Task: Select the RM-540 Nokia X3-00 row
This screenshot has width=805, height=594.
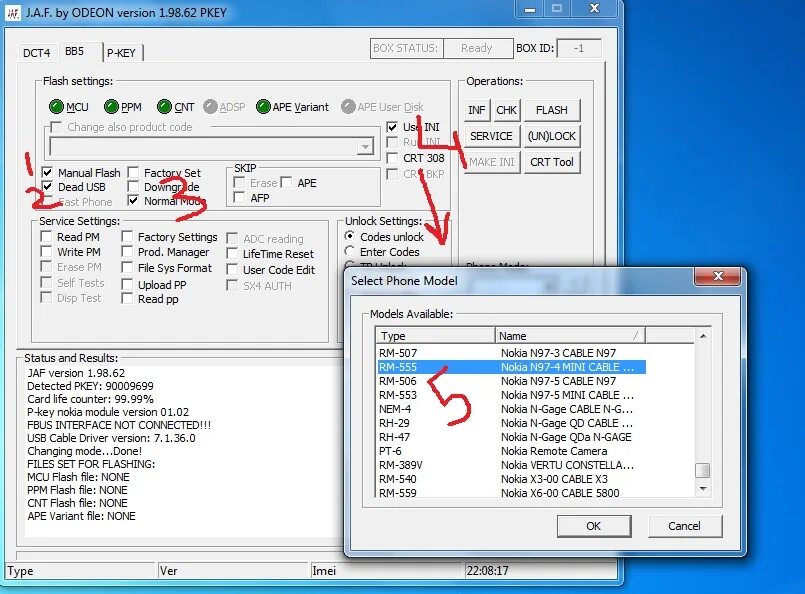Action: click(x=511, y=479)
